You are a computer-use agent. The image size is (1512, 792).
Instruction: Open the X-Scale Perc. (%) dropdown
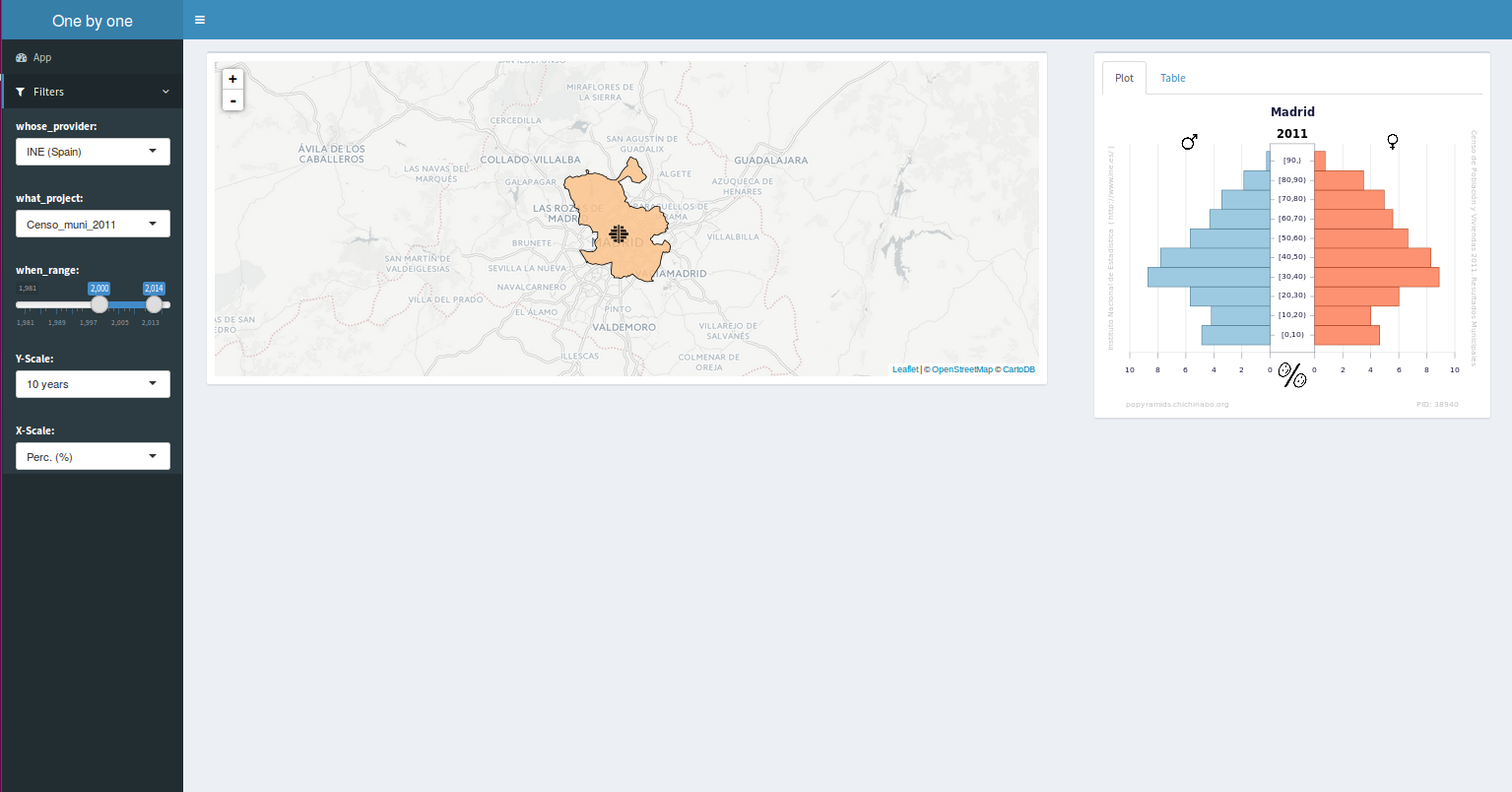tap(93, 457)
